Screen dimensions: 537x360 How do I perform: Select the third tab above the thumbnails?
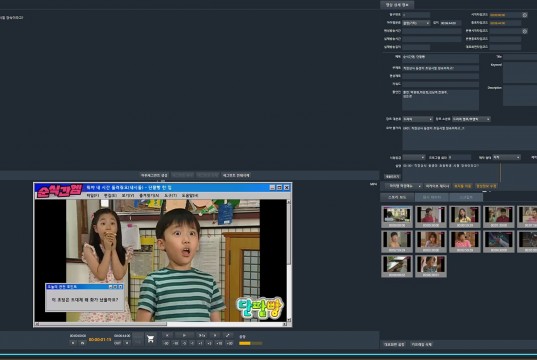pos(466,197)
